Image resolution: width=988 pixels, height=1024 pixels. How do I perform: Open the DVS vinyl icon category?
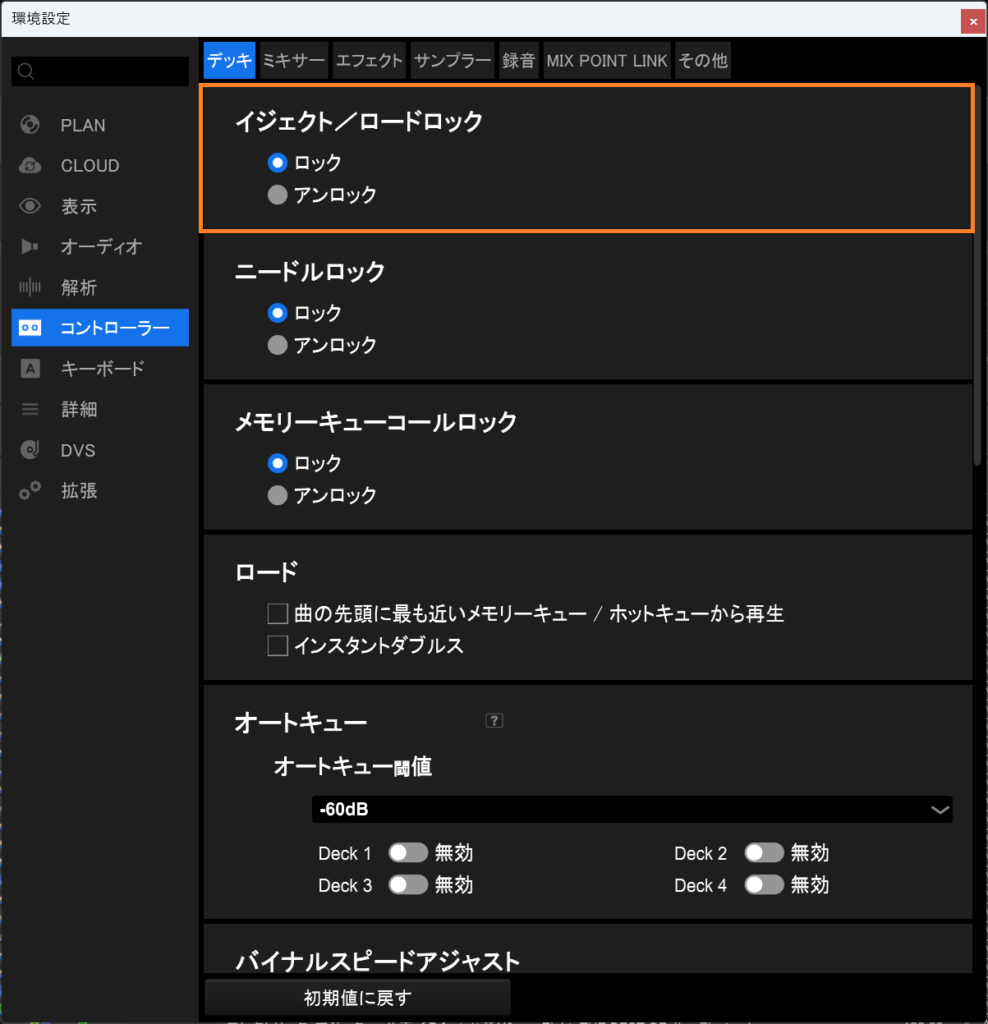pos(30,451)
